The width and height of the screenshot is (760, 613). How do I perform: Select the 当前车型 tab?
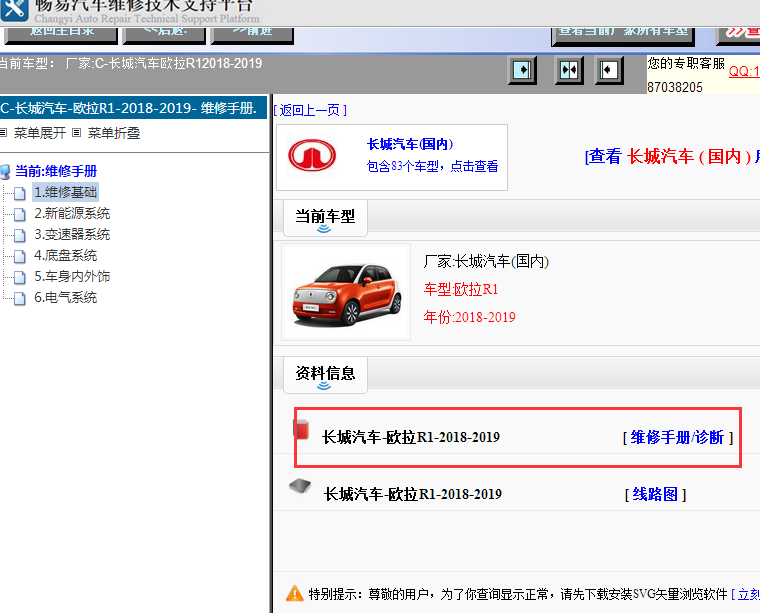pos(325,218)
